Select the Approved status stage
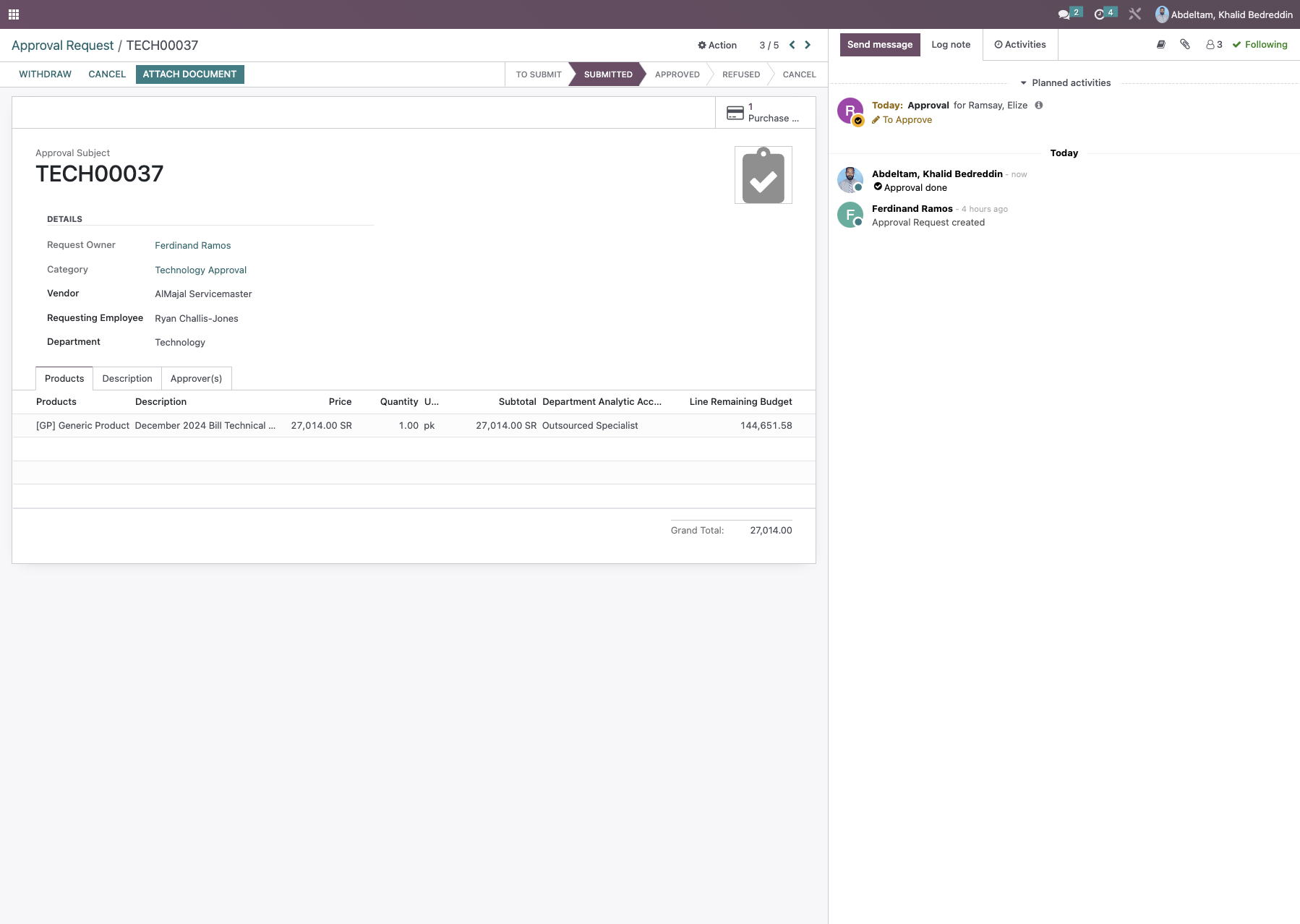The width and height of the screenshot is (1300, 924). pos(677,74)
